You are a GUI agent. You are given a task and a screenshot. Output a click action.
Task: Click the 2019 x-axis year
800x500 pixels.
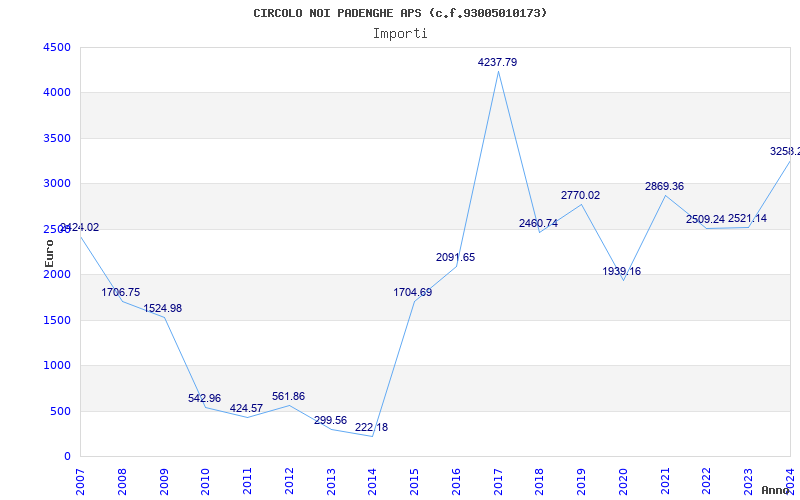[582, 482]
